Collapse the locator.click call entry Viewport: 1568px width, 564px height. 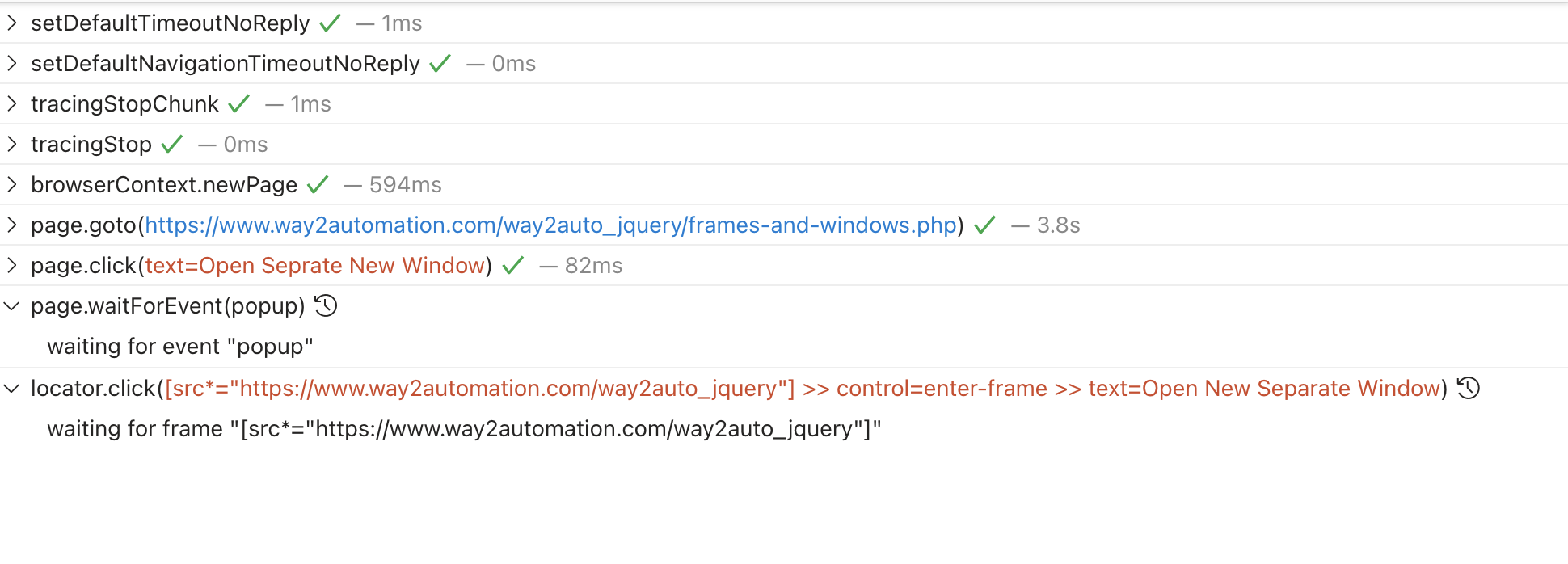[11, 389]
